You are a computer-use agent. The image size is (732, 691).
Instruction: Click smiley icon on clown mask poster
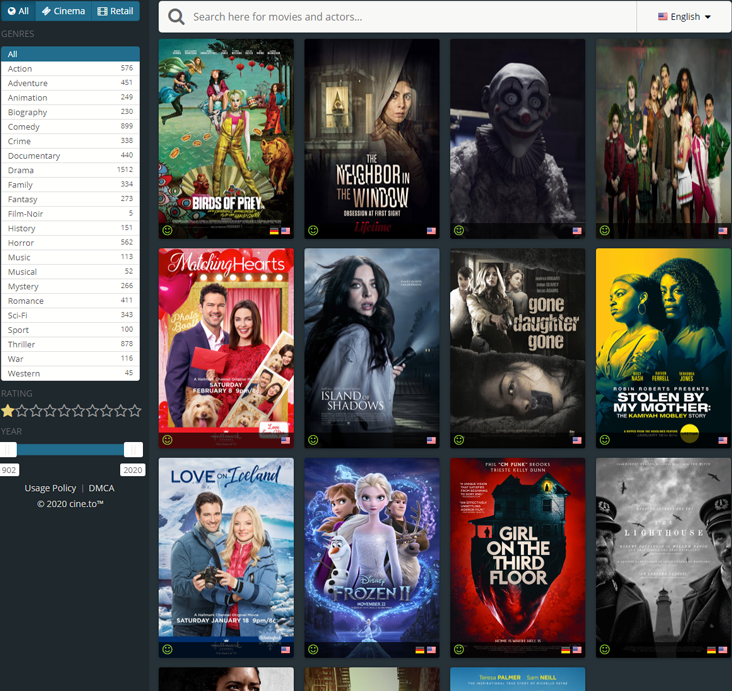click(459, 230)
